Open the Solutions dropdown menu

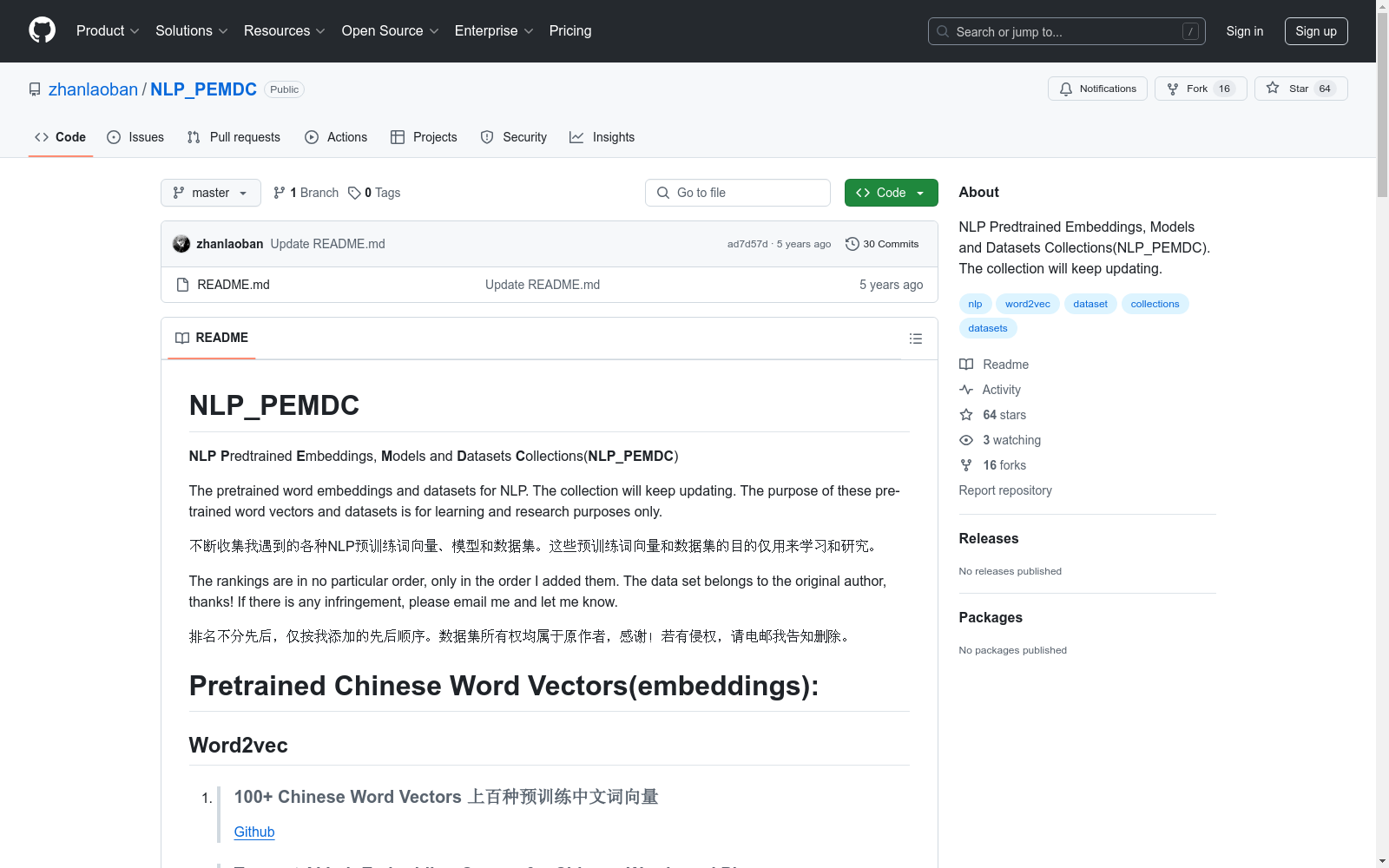coord(192,30)
